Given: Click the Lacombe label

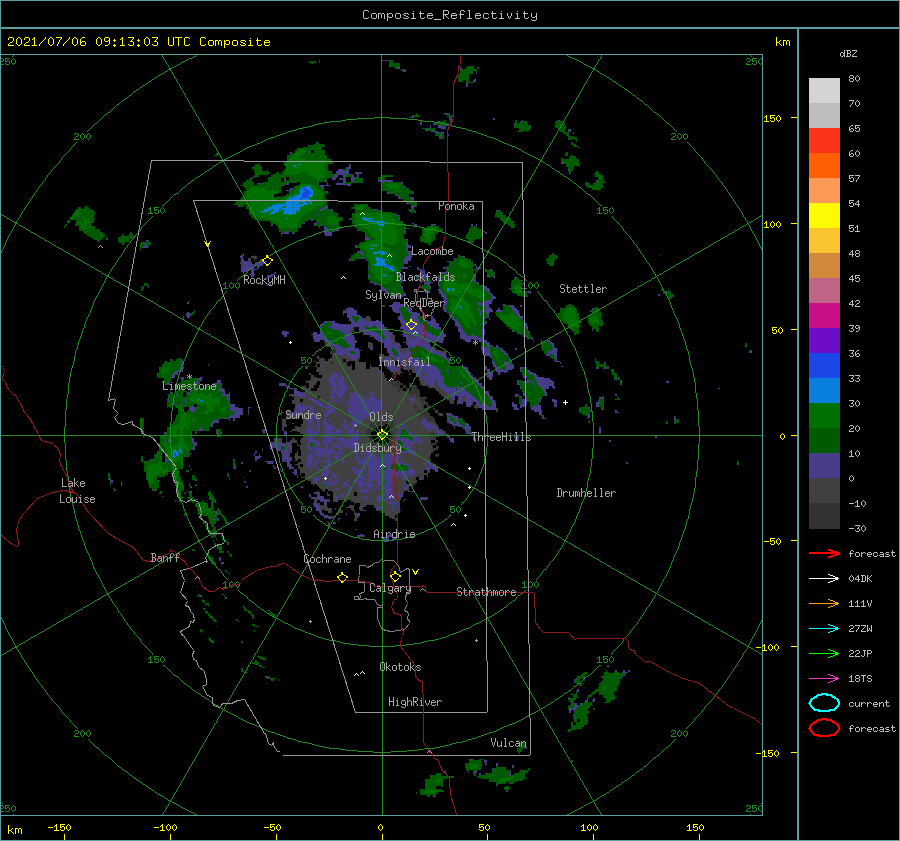Looking at the screenshot, I should pos(432,251).
